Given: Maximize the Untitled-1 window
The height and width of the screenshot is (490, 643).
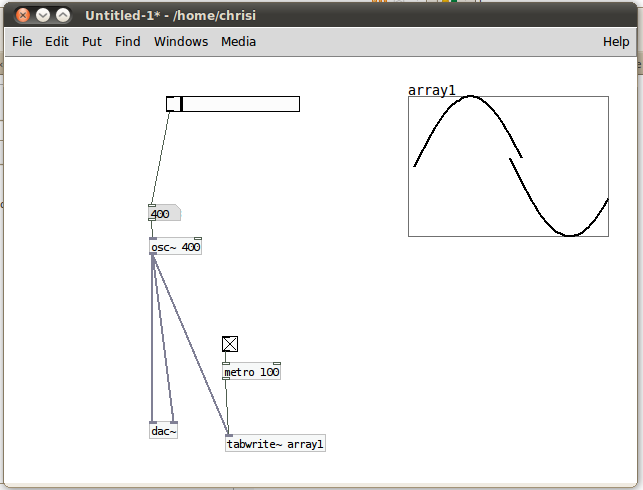Looking at the screenshot, I should [63, 15].
